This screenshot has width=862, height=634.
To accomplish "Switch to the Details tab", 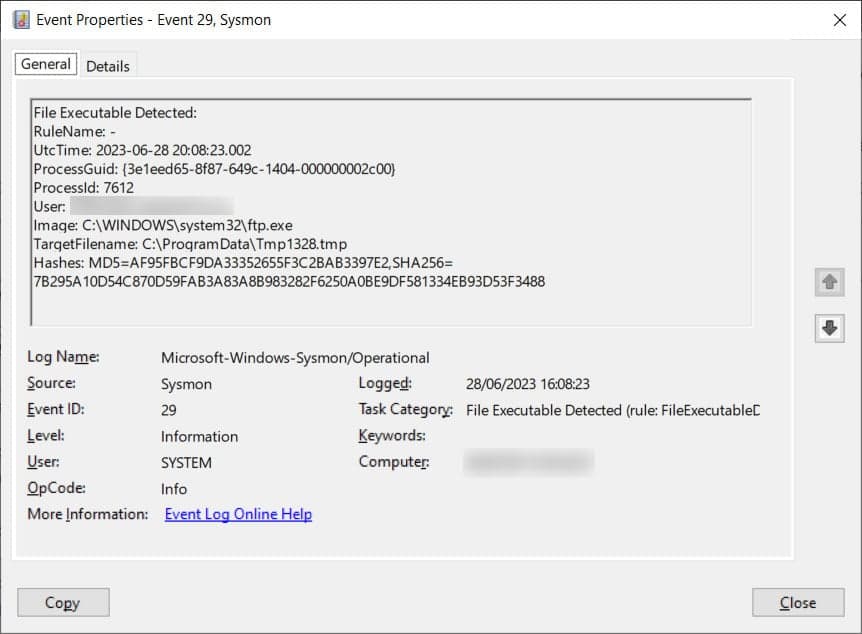I will pos(108,65).
